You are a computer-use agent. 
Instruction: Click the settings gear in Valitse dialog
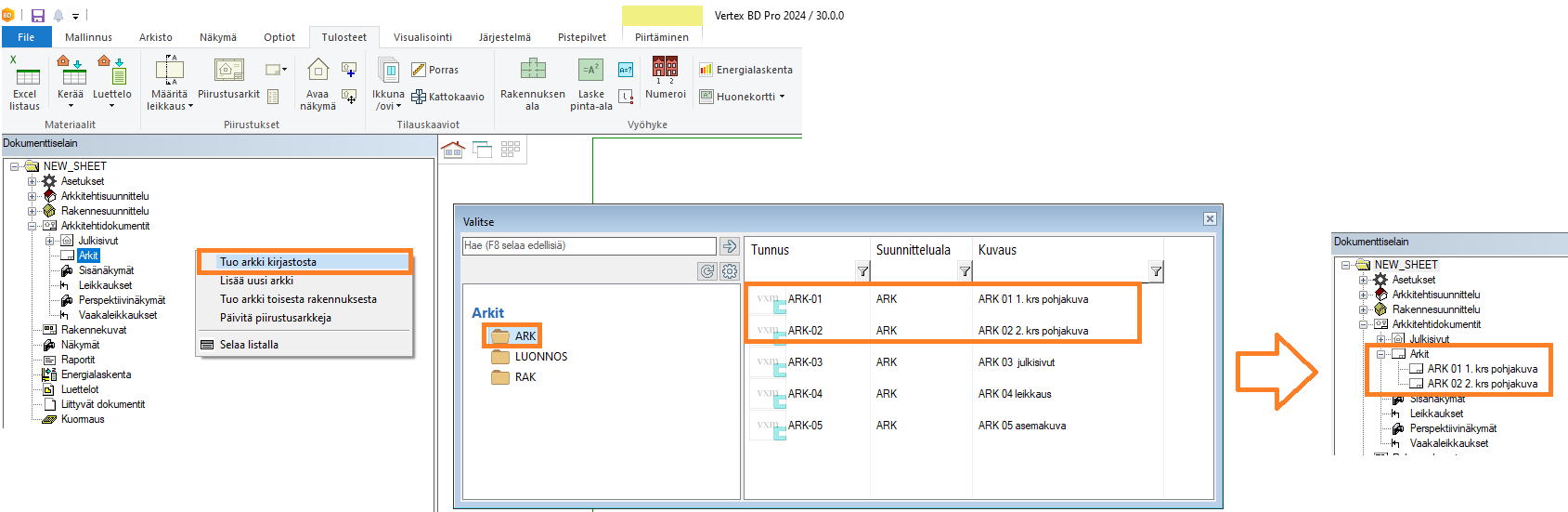[x=730, y=271]
